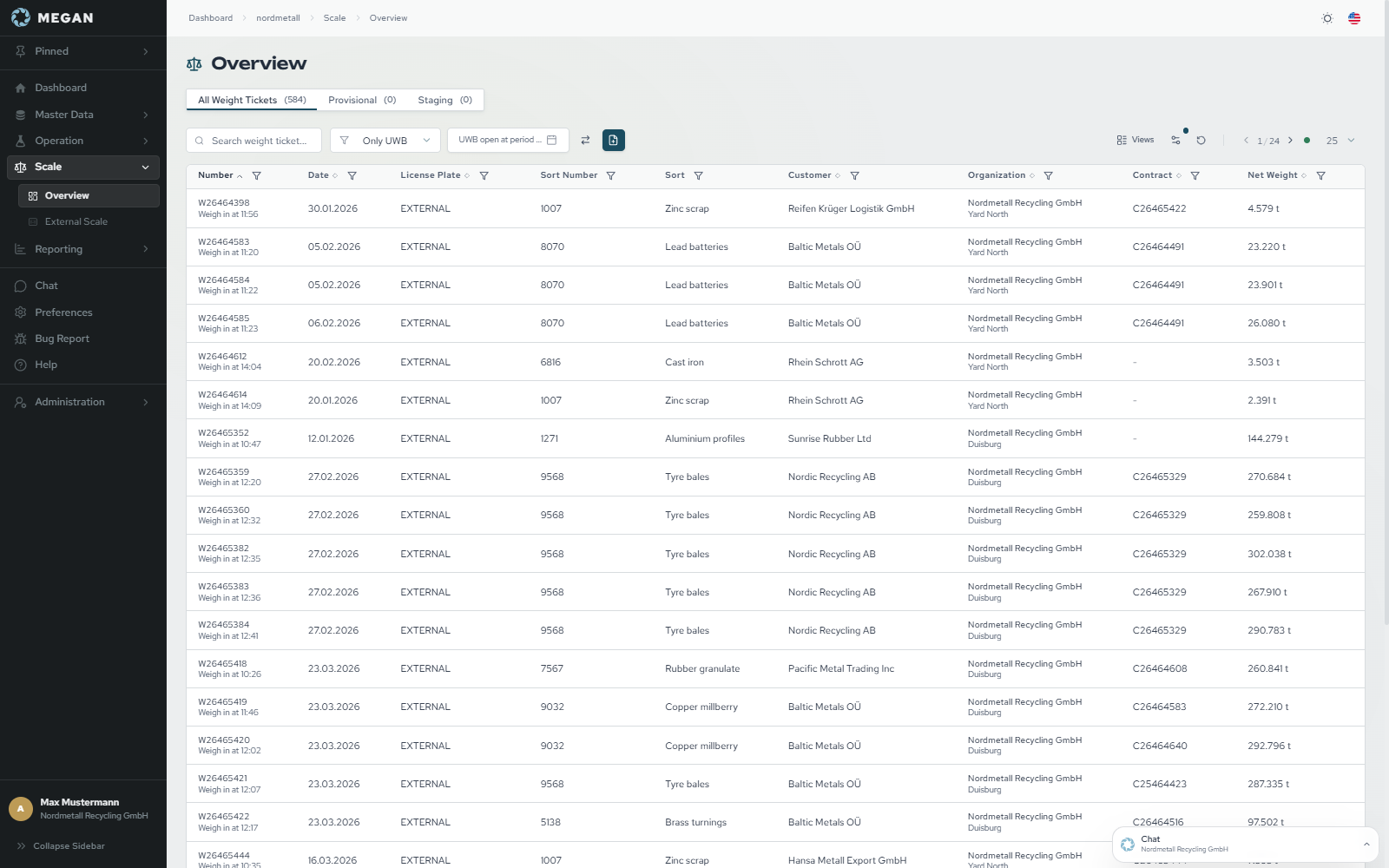The height and width of the screenshot is (868, 1389).
Task: Click the MEGAN logo icon
Action: tap(20, 17)
